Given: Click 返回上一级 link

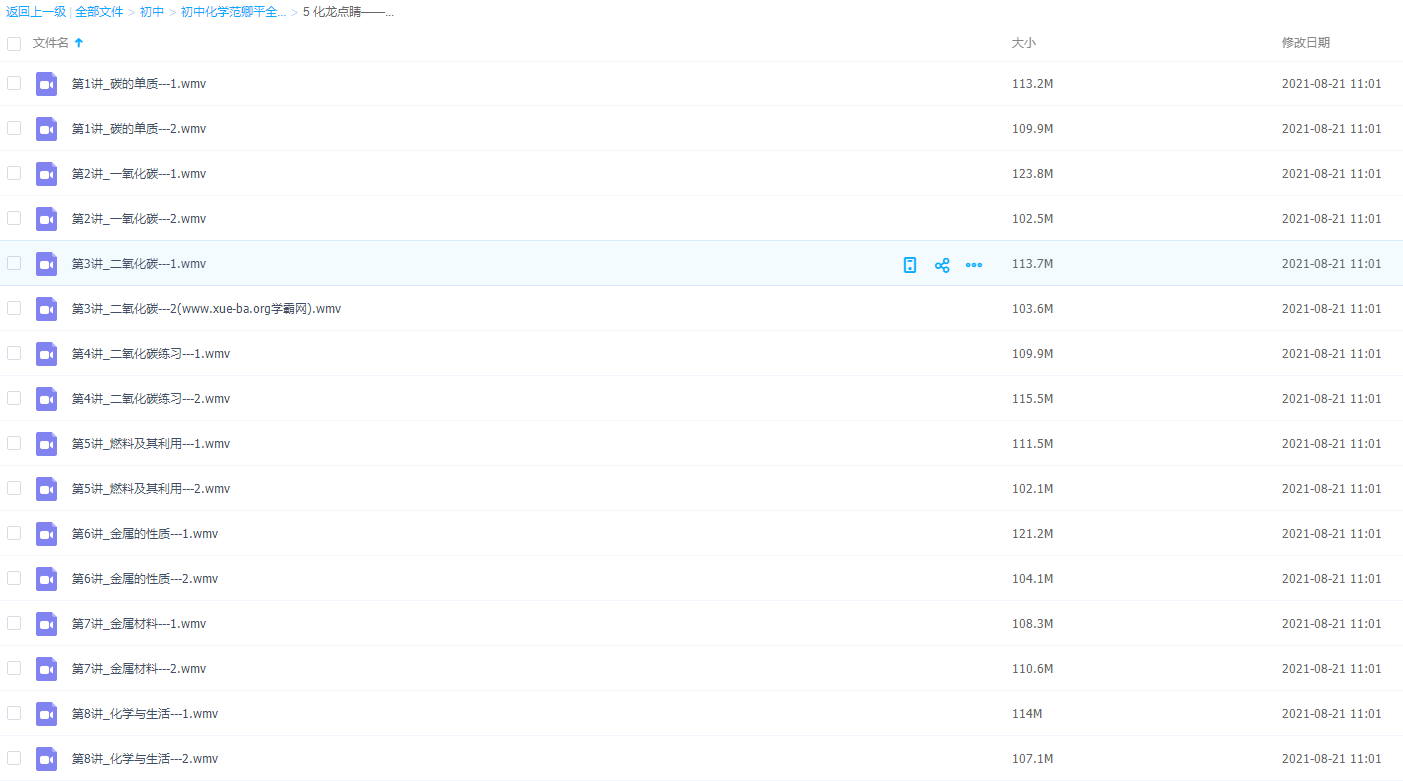Looking at the screenshot, I should point(36,12).
